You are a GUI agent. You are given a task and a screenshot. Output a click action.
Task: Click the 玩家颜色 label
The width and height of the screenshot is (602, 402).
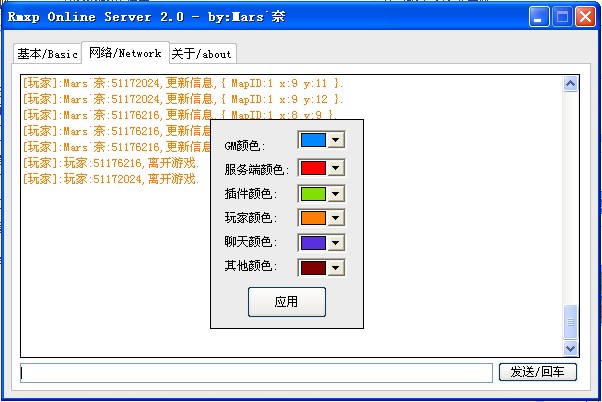pyautogui.click(x=250, y=218)
